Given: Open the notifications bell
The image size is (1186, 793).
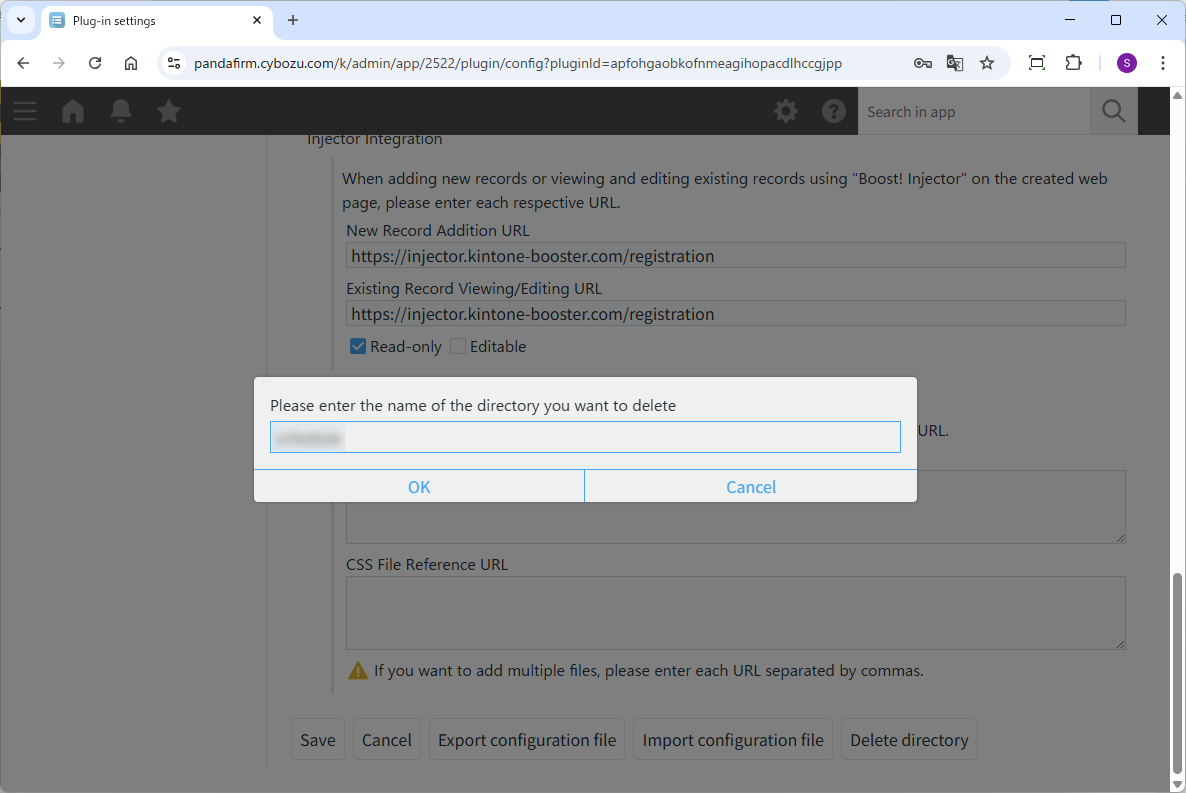Looking at the screenshot, I should pyautogui.click(x=121, y=111).
